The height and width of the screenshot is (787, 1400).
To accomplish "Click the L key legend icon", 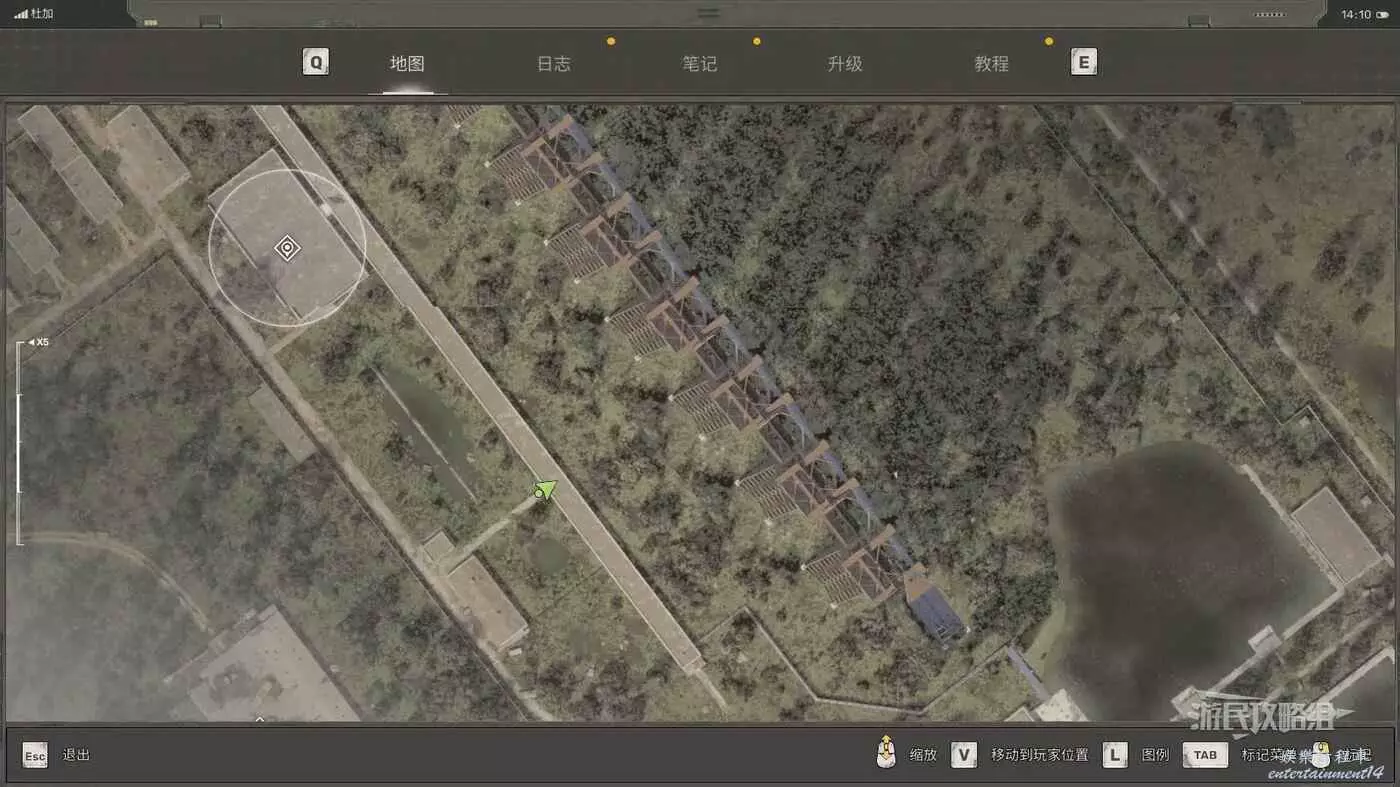I will [1115, 755].
